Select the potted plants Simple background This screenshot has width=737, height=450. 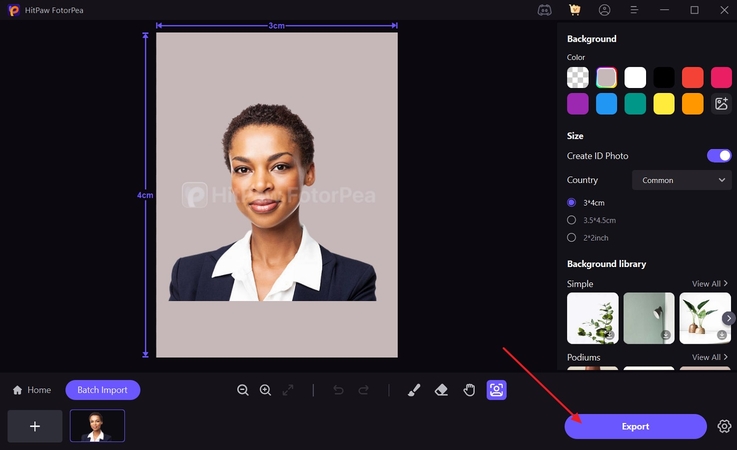point(705,318)
